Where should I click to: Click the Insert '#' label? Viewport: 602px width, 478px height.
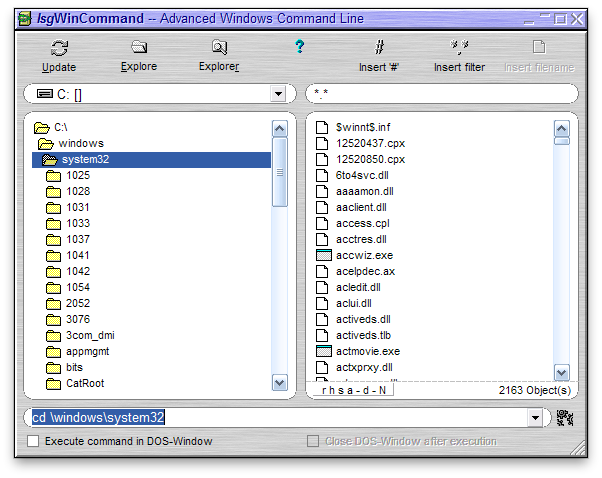[x=379, y=67]
